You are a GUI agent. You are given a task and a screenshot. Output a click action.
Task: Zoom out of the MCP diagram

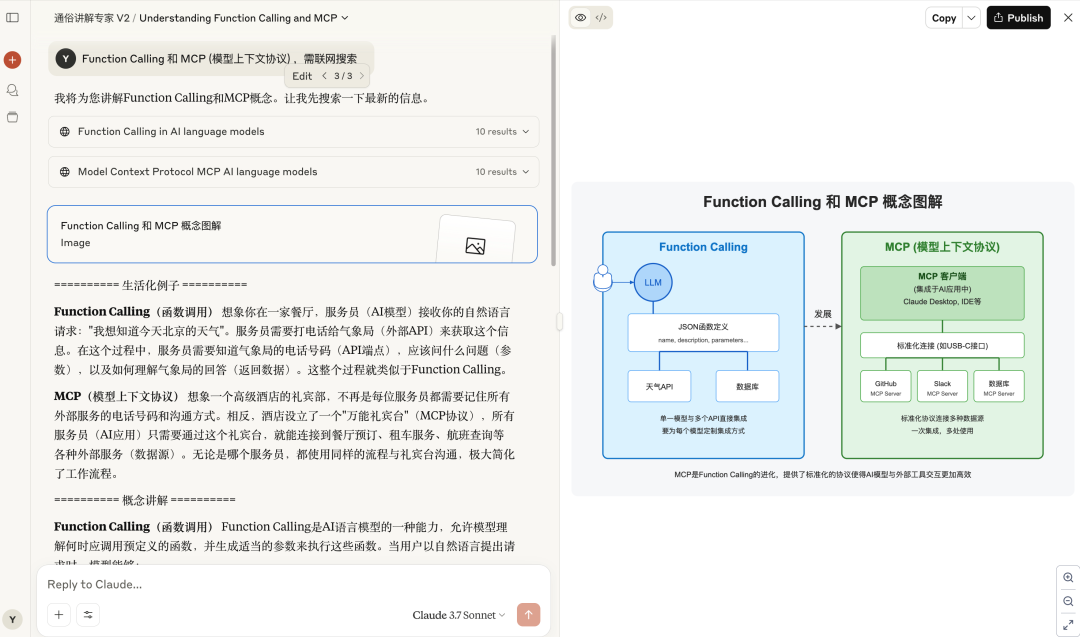pos(1068,600)
